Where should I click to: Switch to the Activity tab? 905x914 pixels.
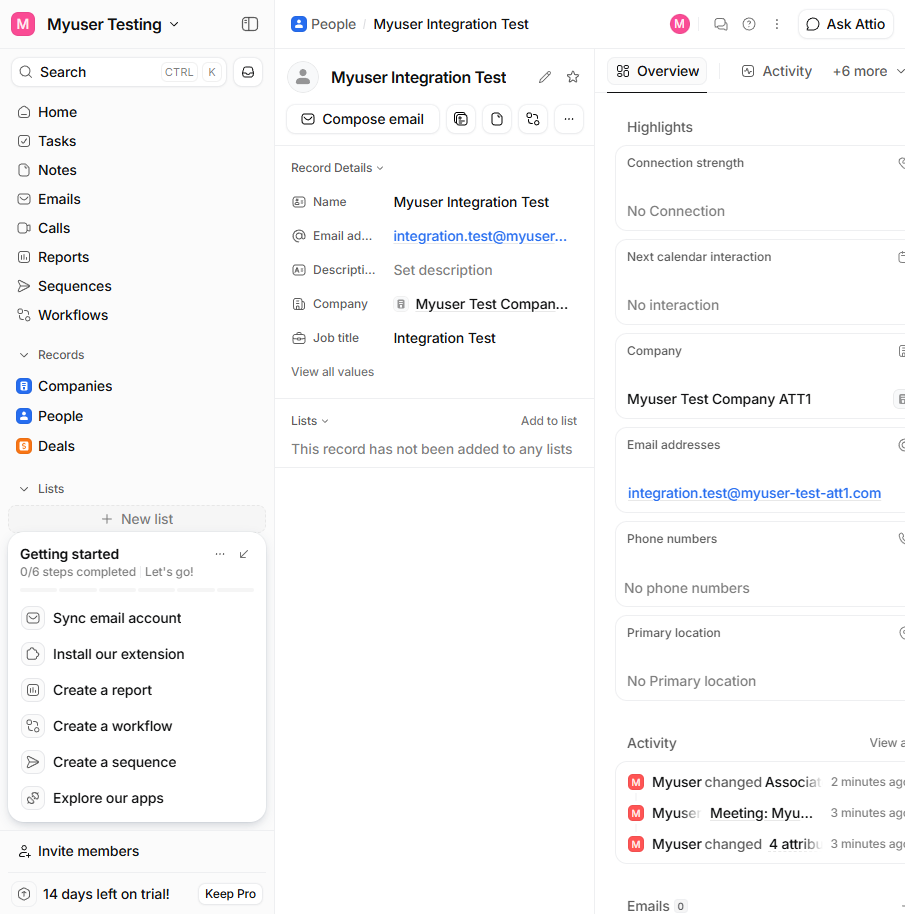click(777, 71)
